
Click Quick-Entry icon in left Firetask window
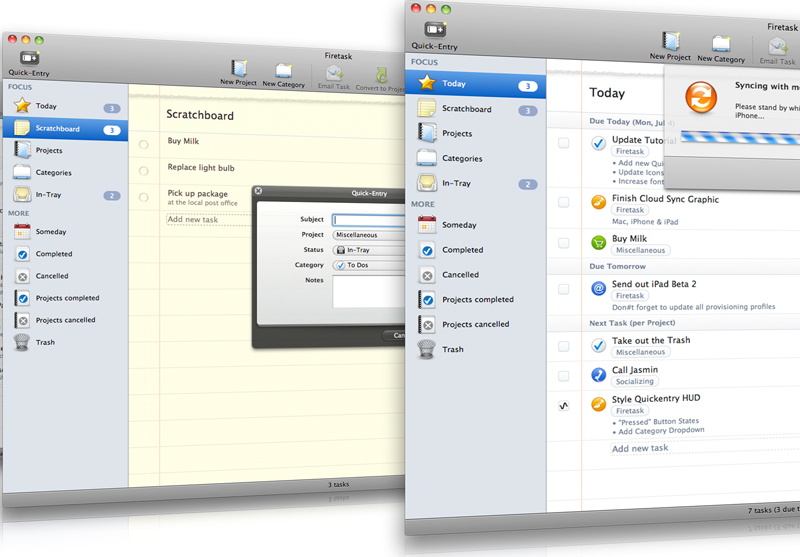point(29,58)
